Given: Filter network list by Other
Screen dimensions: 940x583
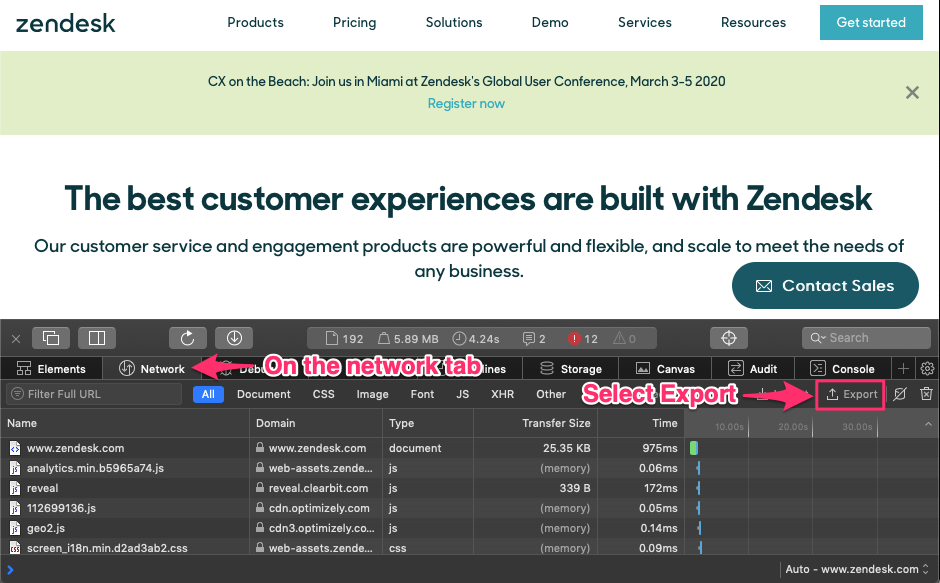Looking at the screenshot, I should (x=551, y=394).
